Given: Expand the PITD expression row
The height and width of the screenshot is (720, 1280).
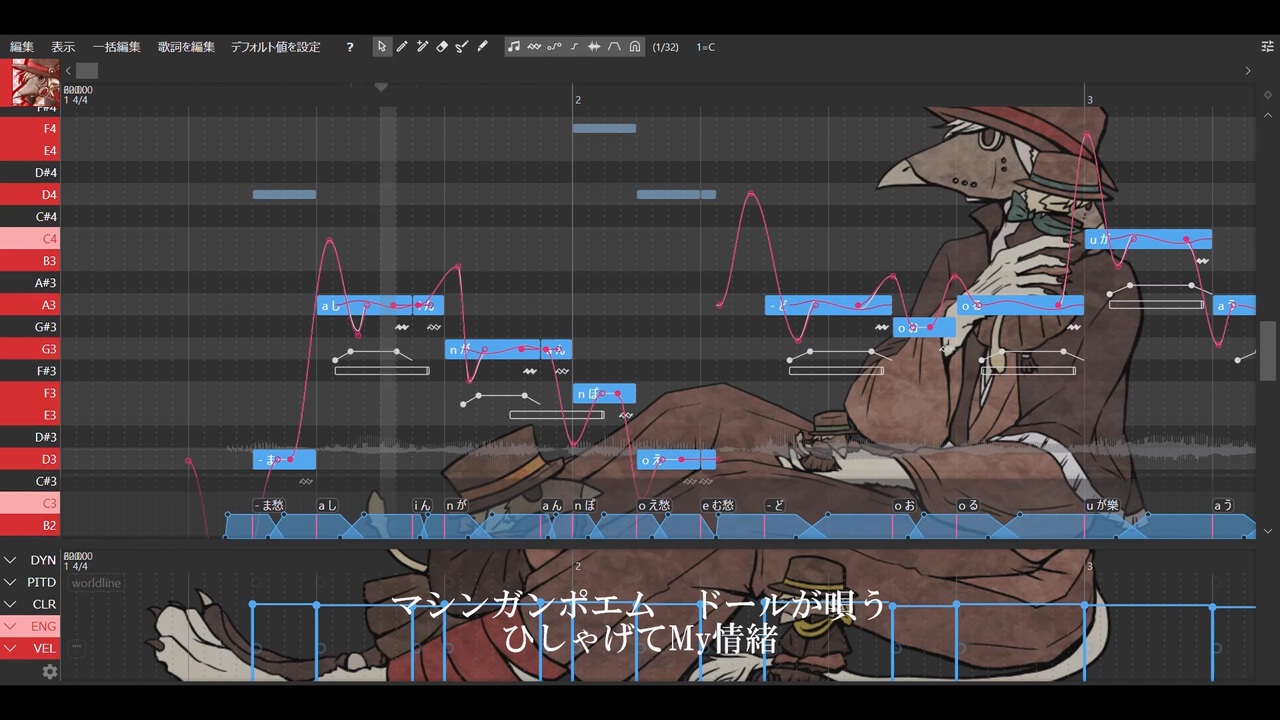Looking at the screenshot, I should [30, 582].
